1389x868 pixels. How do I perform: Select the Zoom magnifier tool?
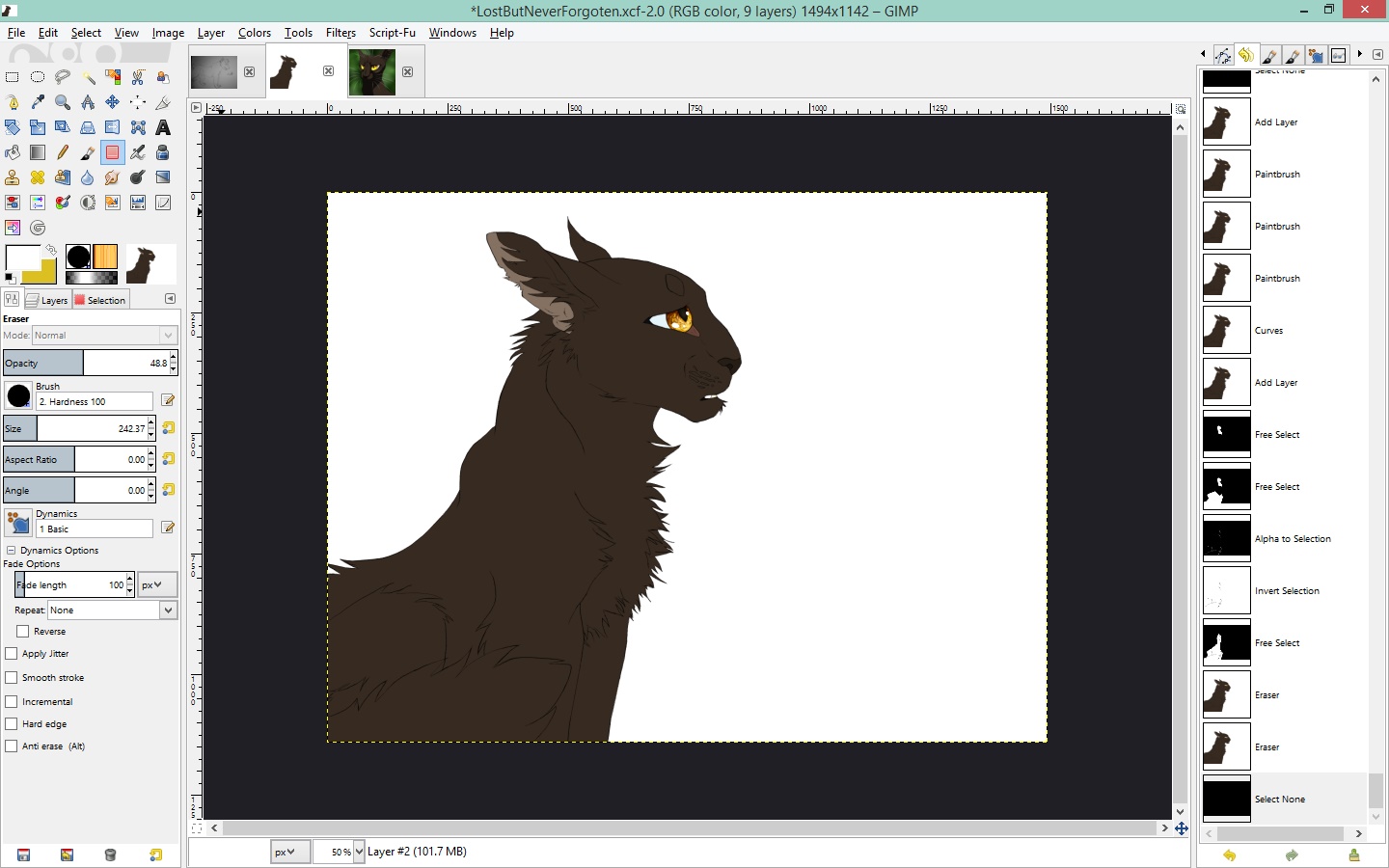[x=63, y=102]
